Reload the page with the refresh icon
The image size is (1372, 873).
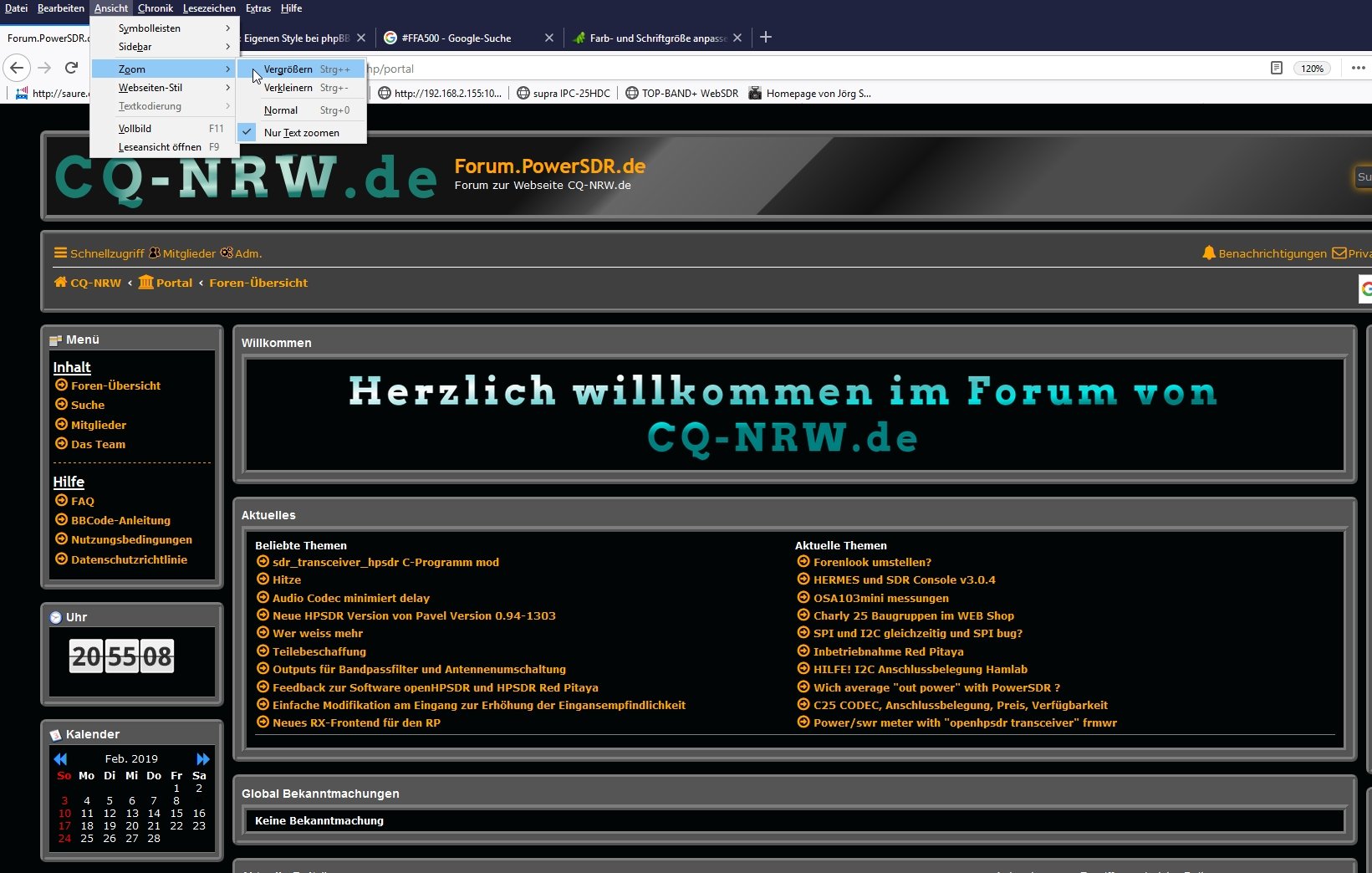tap(71, 68)
